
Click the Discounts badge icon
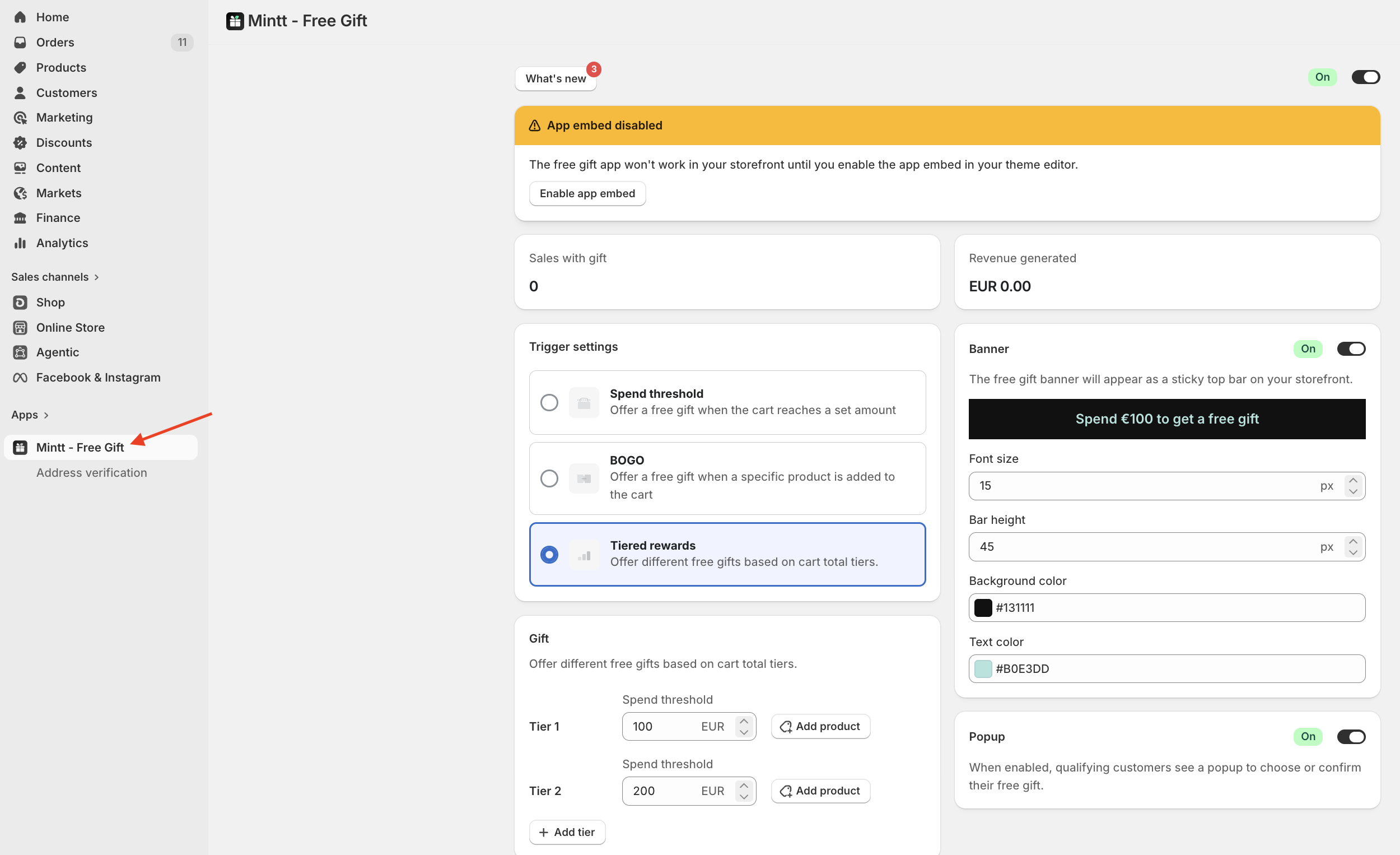point(20,142)
